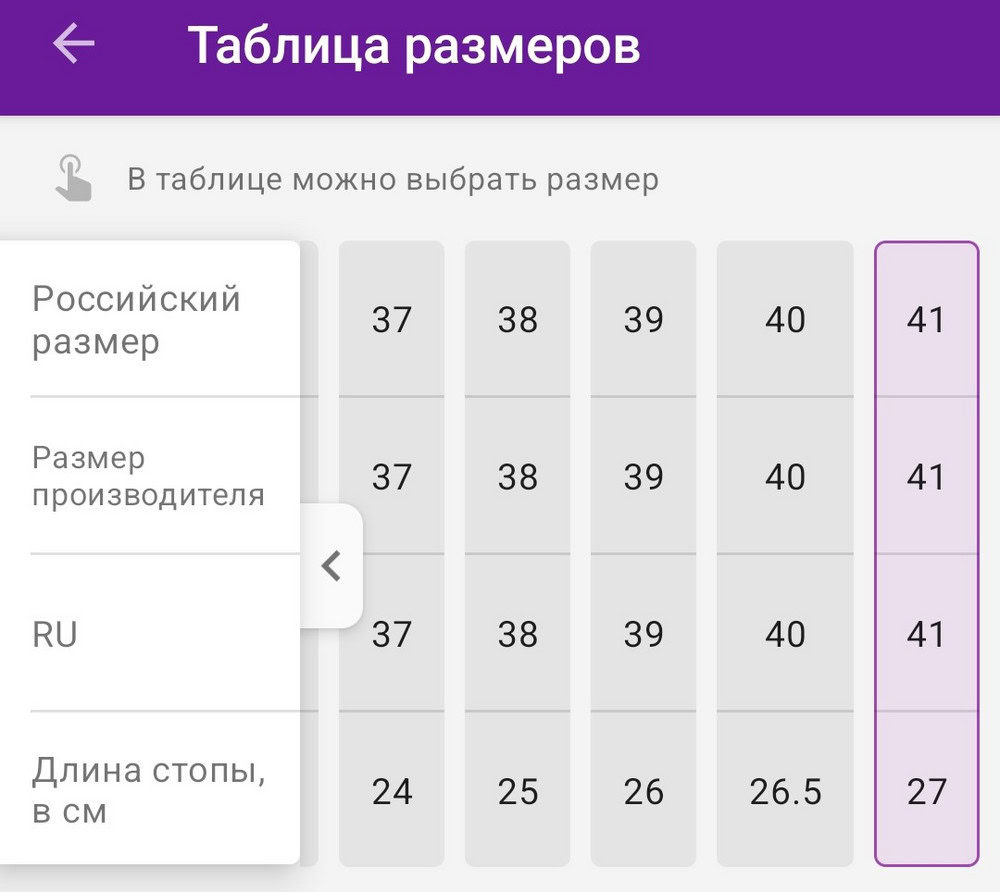Screen dimensions: 1000x892
Task: Select foot length 27 cm cell
Action: tap(926, 792)
